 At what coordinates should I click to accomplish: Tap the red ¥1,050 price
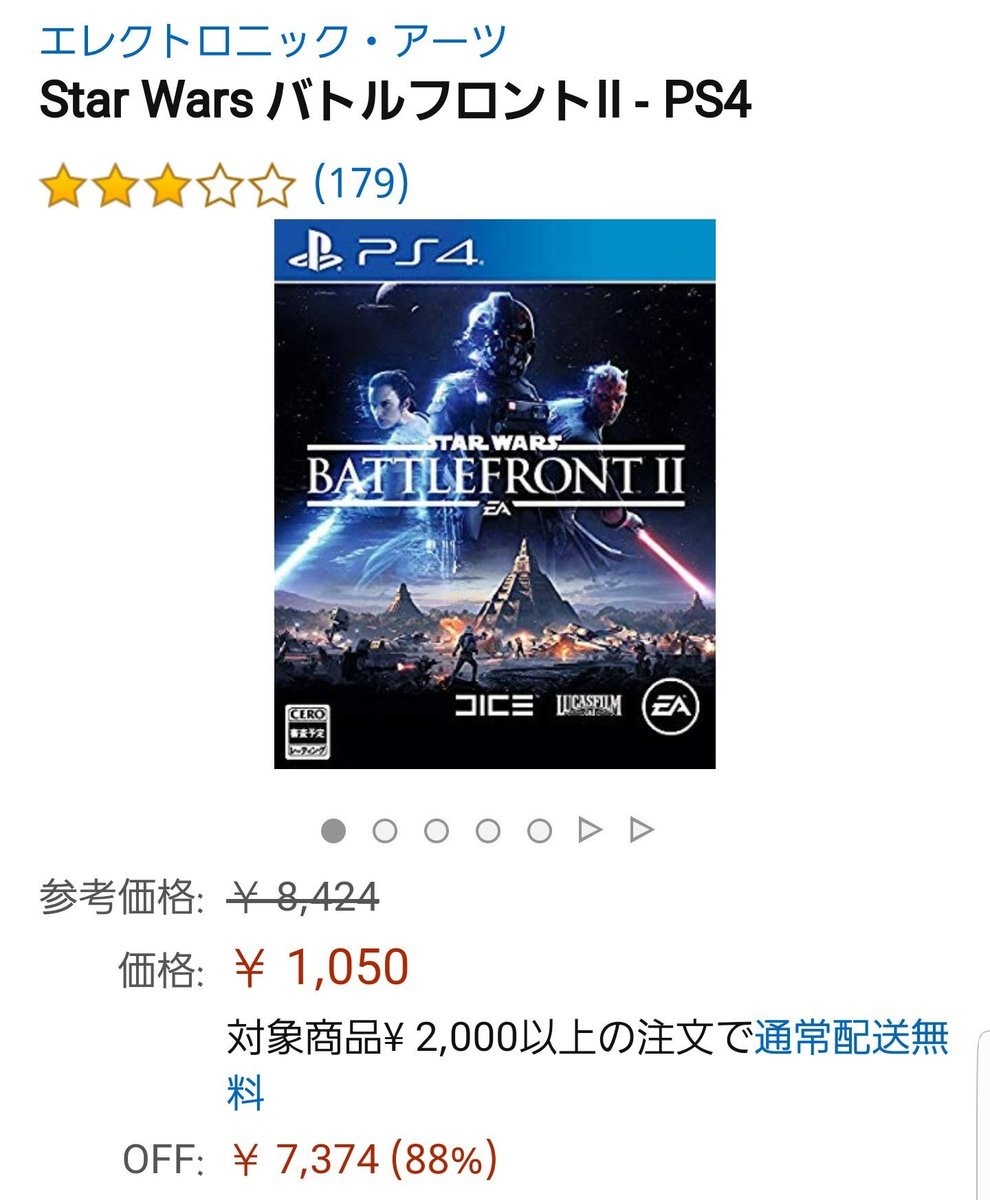321,967
